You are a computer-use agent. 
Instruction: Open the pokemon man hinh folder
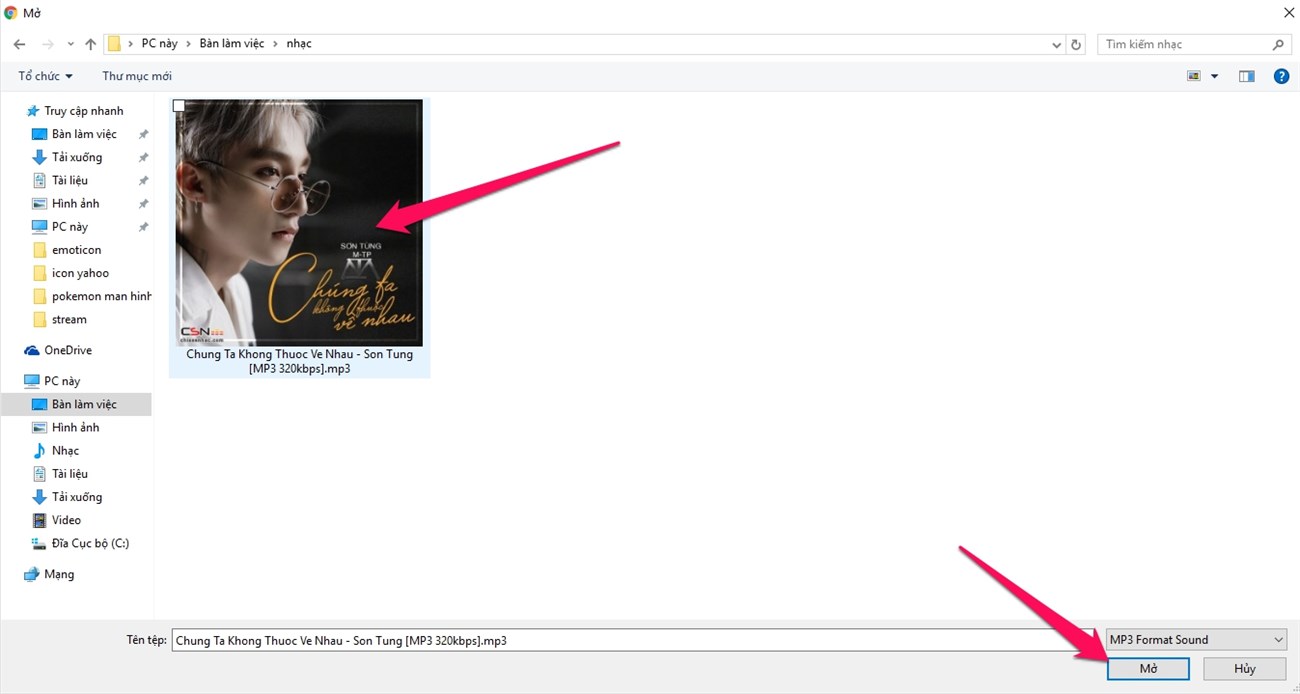(101, 296)
